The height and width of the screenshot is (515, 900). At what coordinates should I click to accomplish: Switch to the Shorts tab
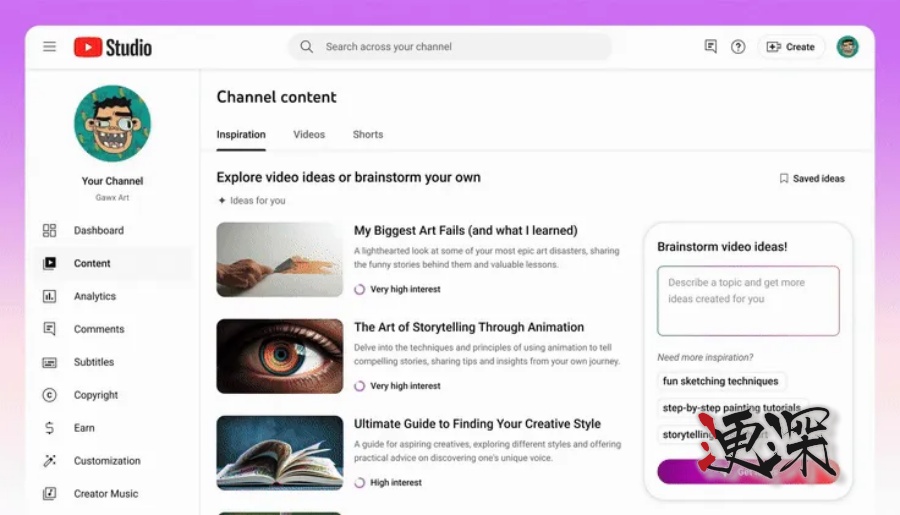(368, 135)
